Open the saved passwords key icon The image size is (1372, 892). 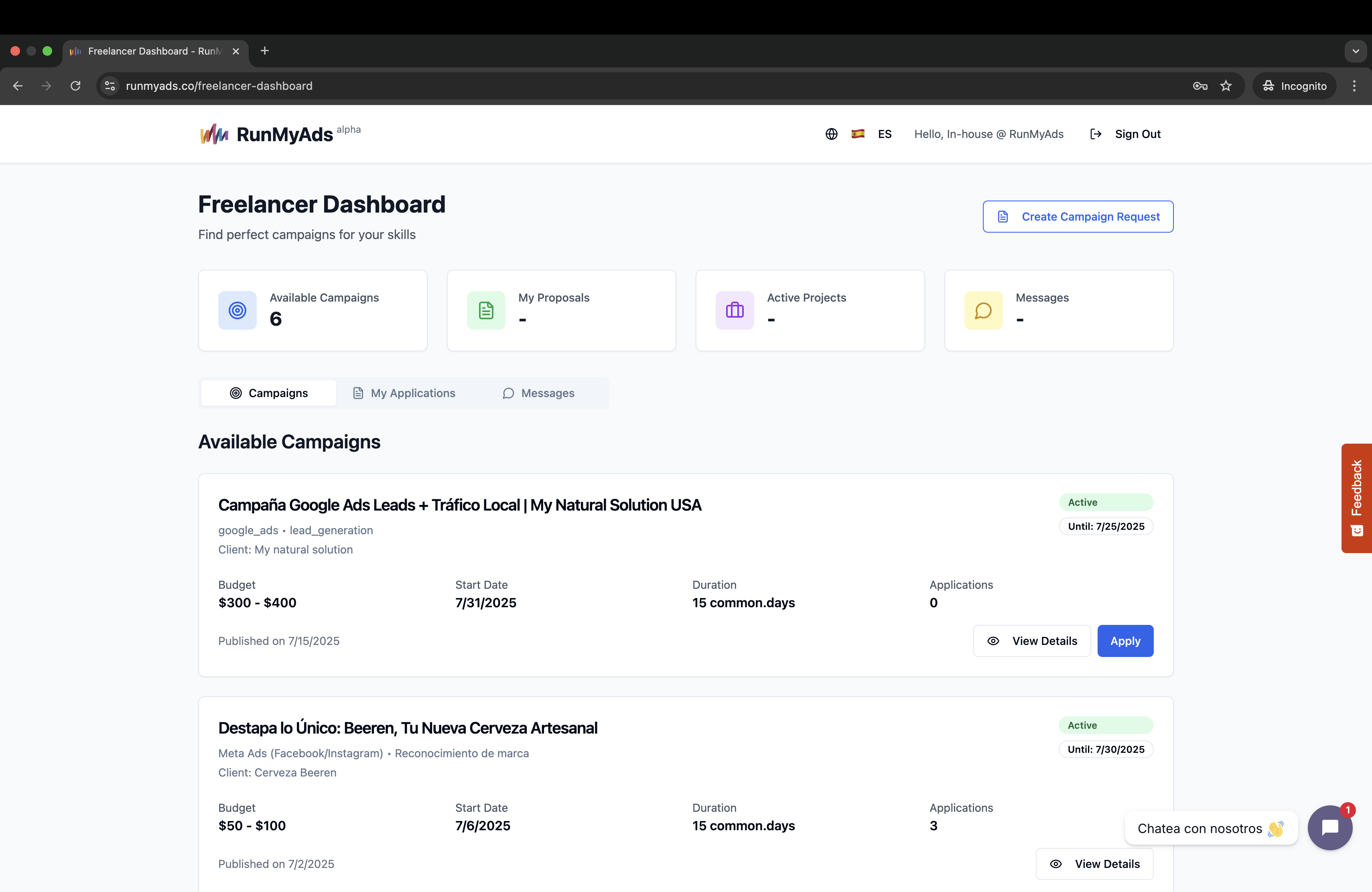1199,86
